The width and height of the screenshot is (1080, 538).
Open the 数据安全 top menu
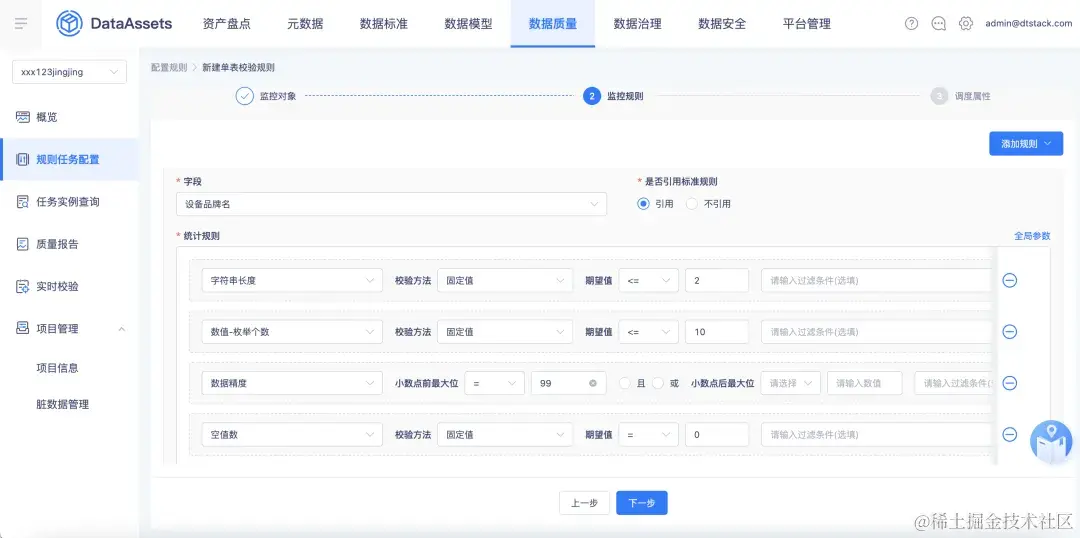[x=723, y=23]
